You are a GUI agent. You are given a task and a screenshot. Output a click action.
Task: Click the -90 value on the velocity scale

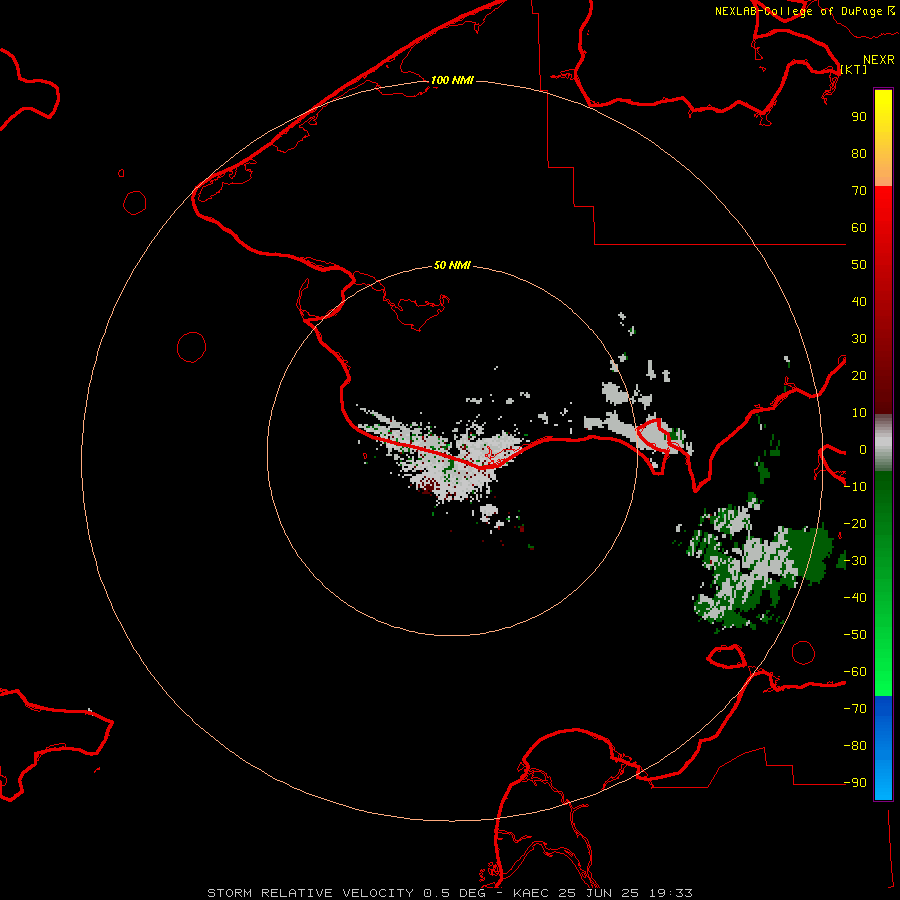pyautogui.click(x=855, y=783)
